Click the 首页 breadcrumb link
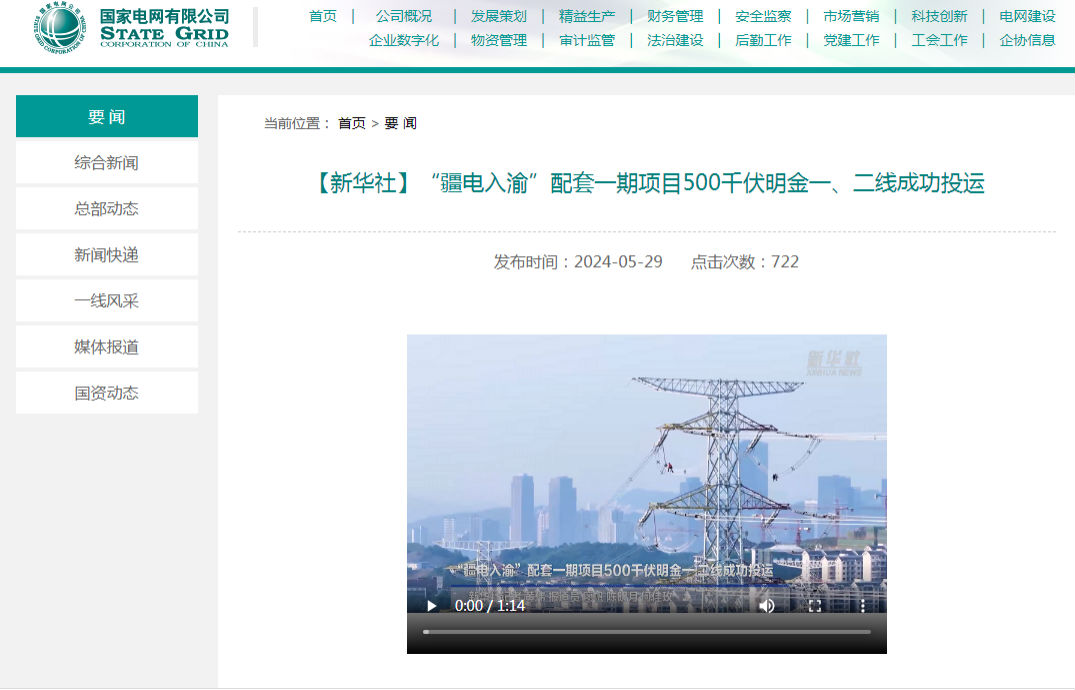 (x=352, y=123)
